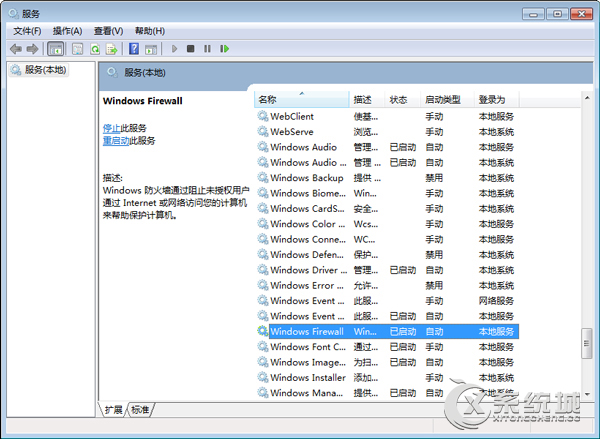Click the Windows Firewall heading in detail pane

click(143, 101)
